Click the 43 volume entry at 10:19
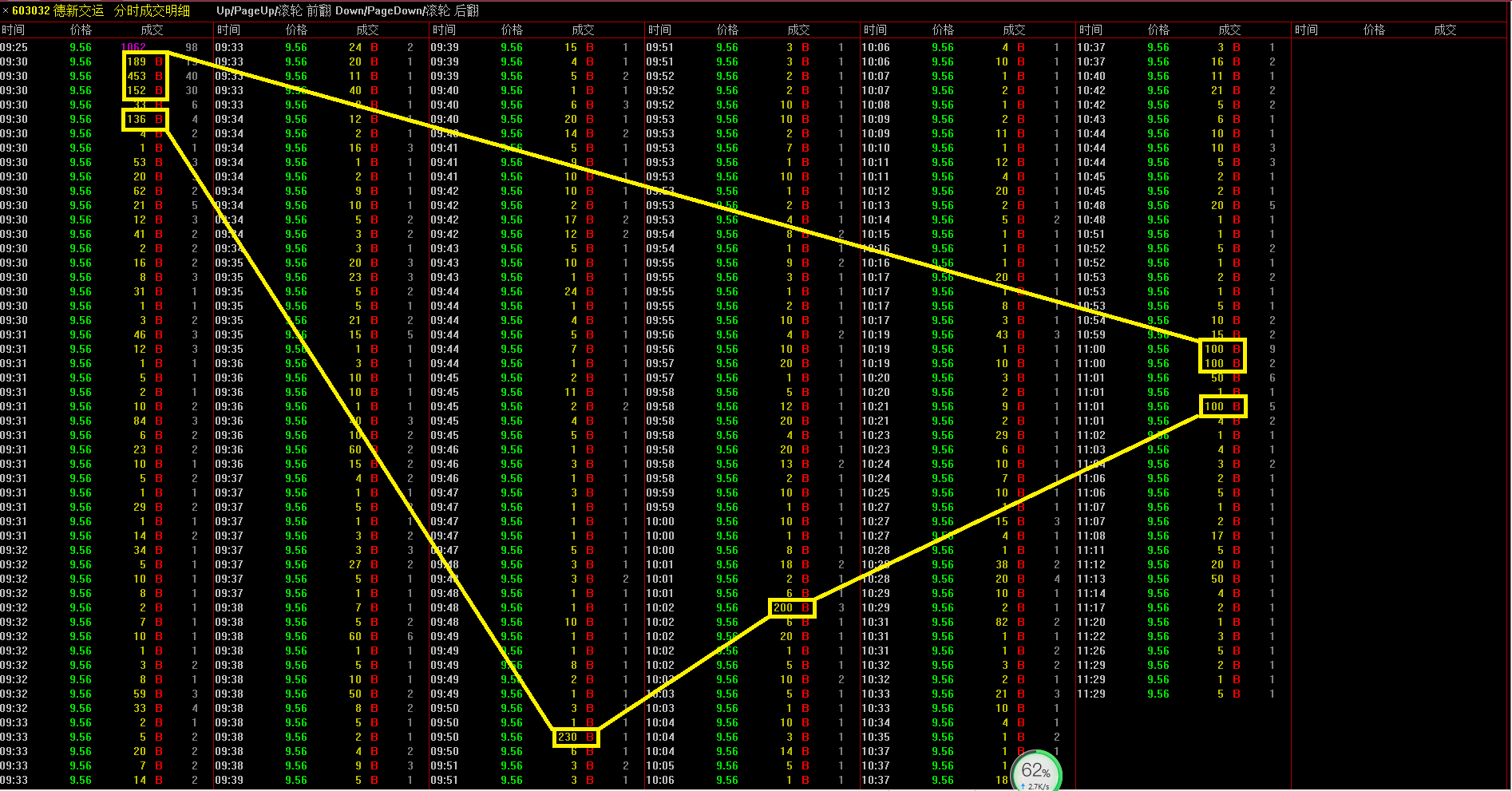 click(1002, 334)
